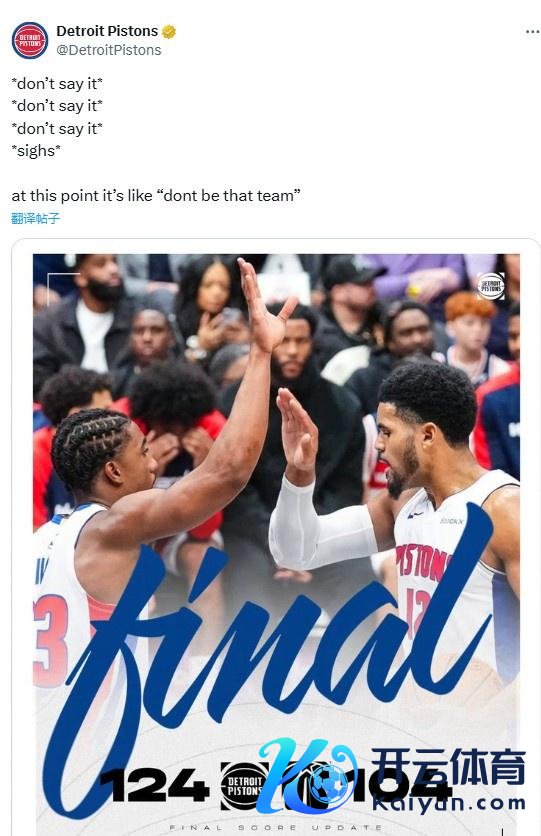The width and height of the screenshot is (541, 836).
Task: Click the first *don't say it* line
Action: [57, 84]
